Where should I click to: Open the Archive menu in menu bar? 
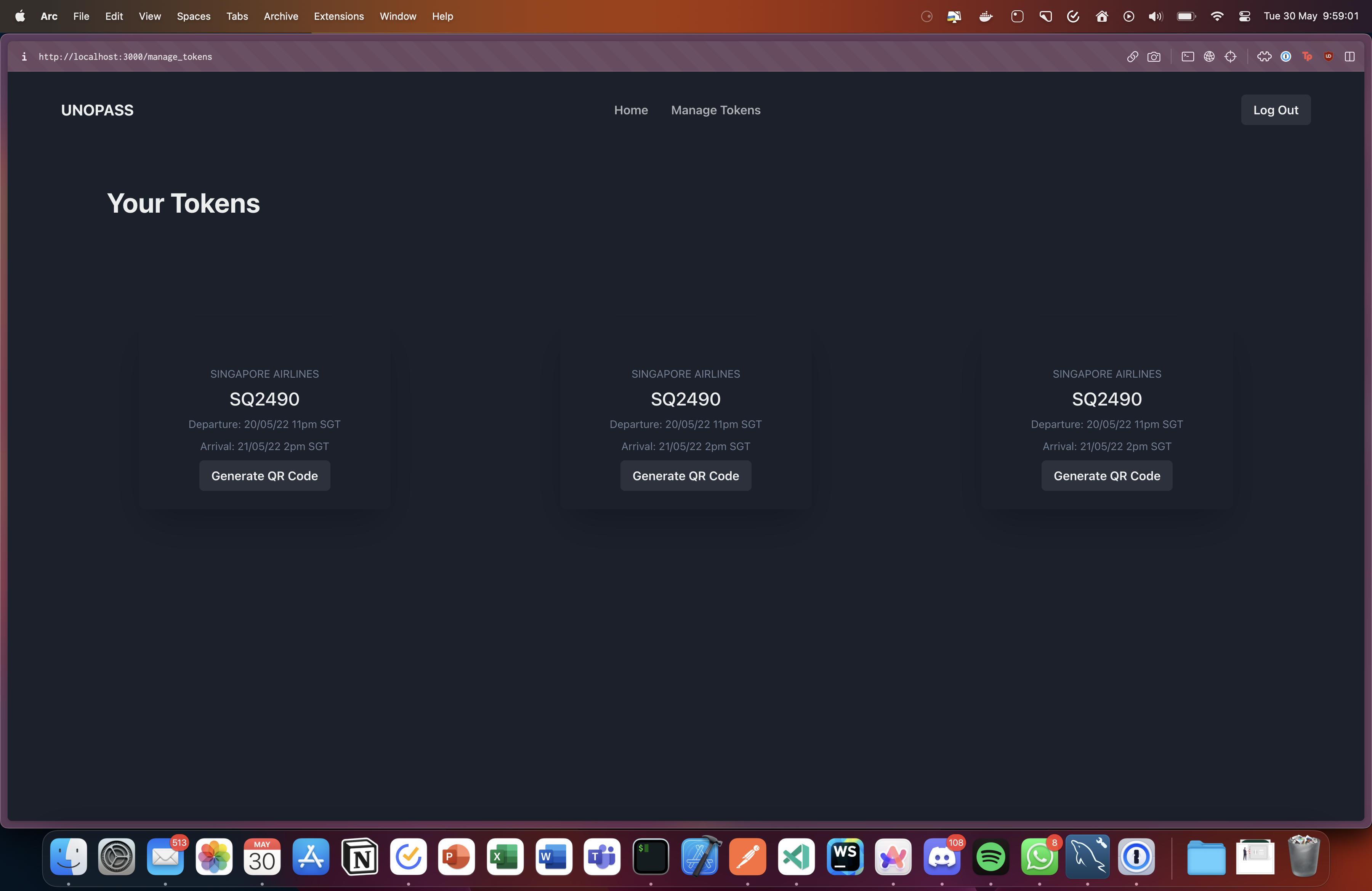281,16
